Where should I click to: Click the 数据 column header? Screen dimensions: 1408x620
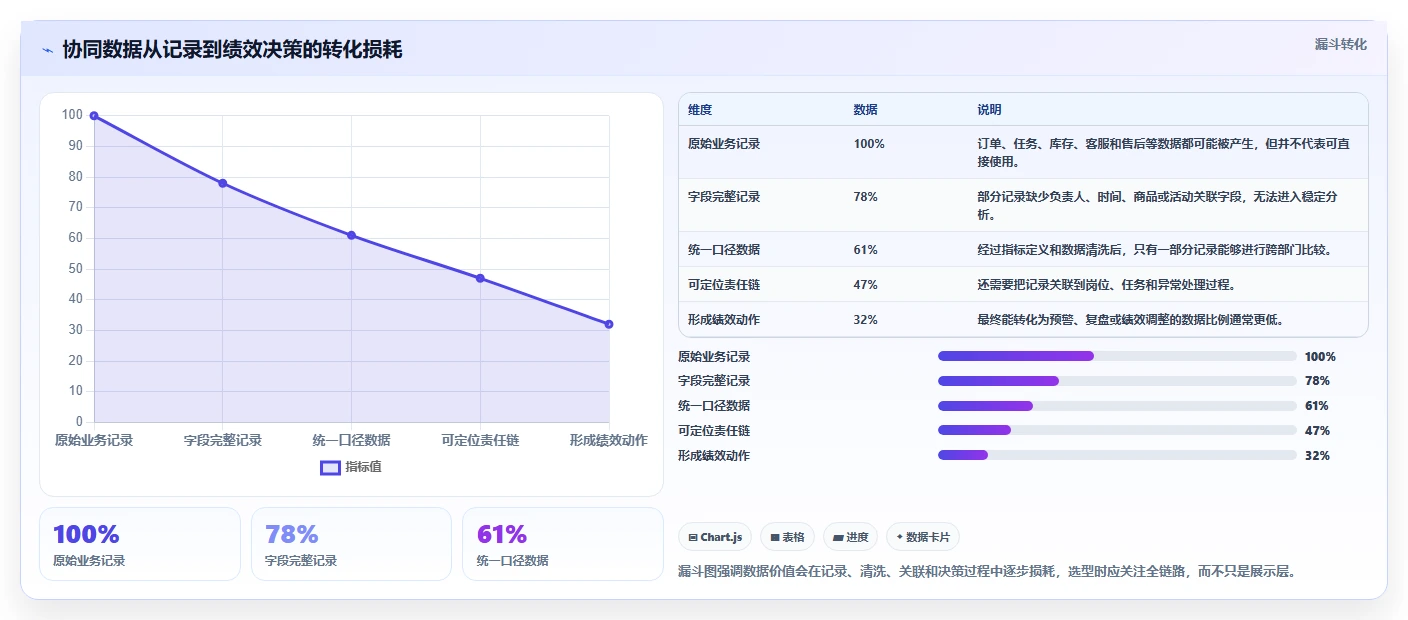(866, 110)
